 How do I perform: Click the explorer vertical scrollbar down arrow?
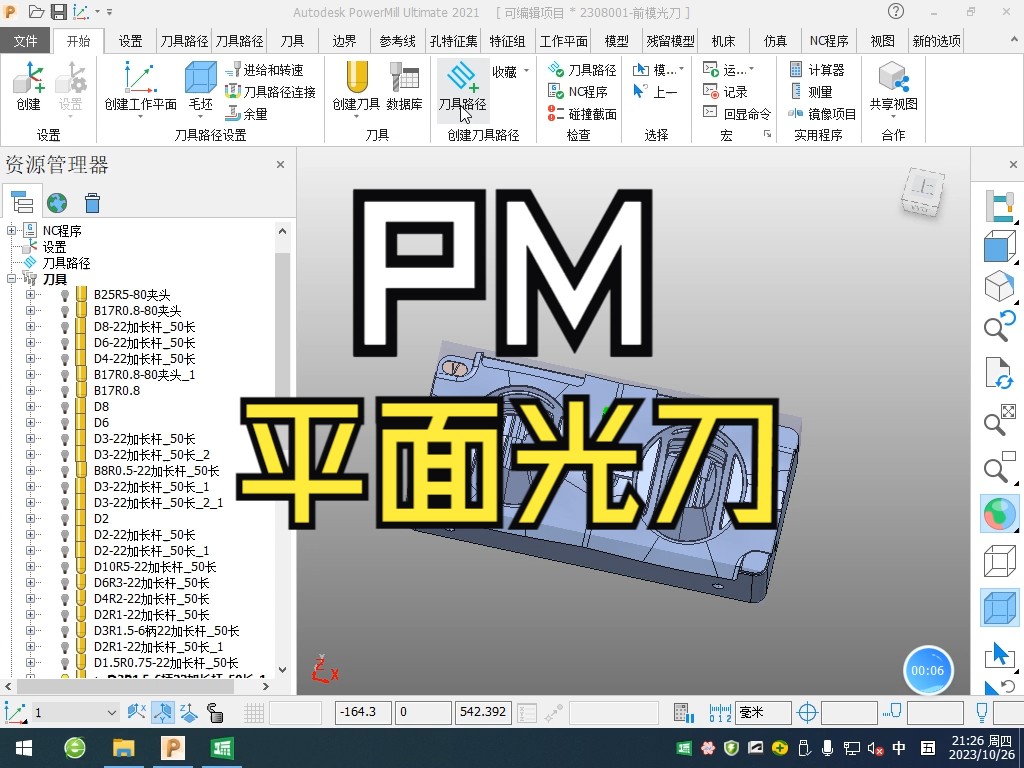pos(282,669)
